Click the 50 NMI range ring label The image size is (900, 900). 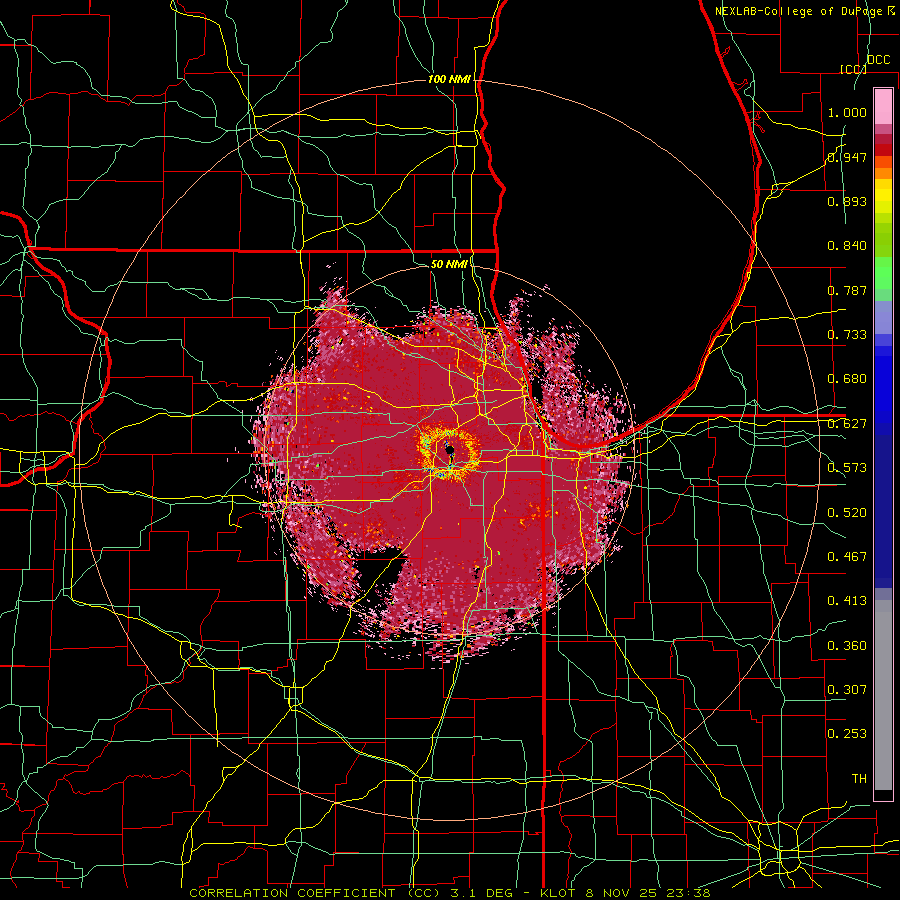(449, 264)
